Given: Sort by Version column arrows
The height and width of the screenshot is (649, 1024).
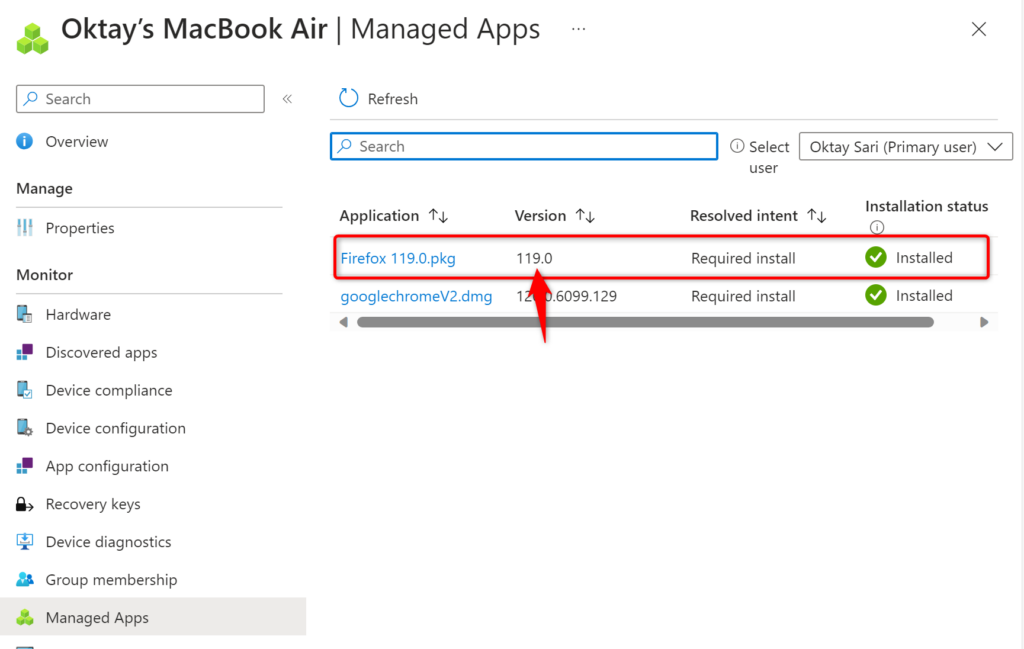Looking at the screenshot, I should pyautogui.click(x=585, y=215).
